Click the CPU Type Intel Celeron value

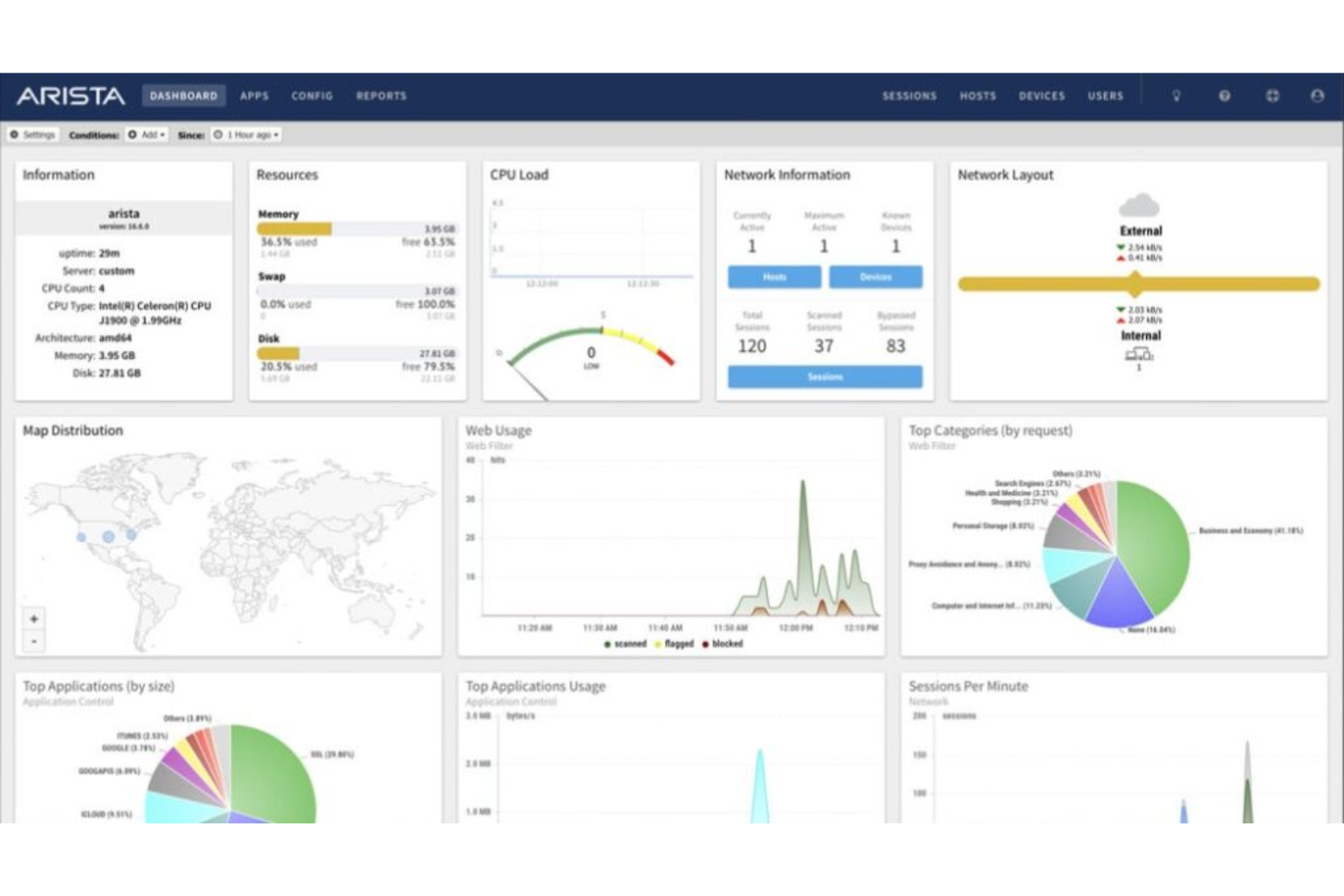[x=155, y=313]
